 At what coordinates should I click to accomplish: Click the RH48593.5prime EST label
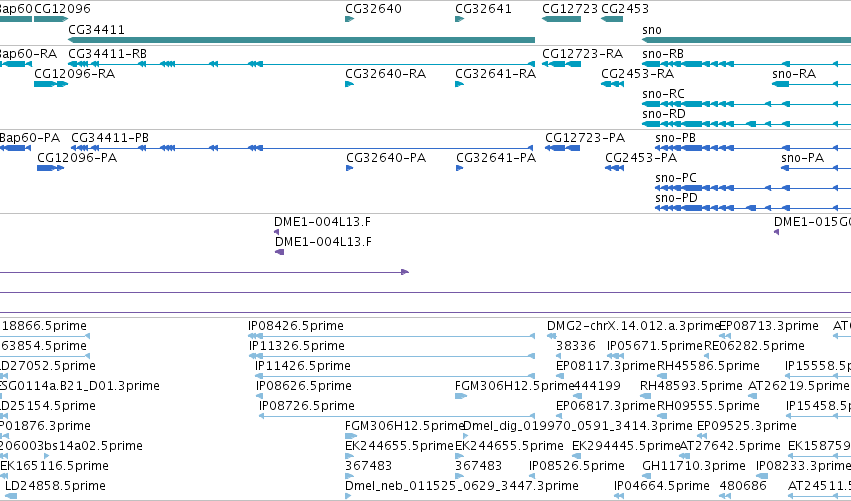point(691,386)
